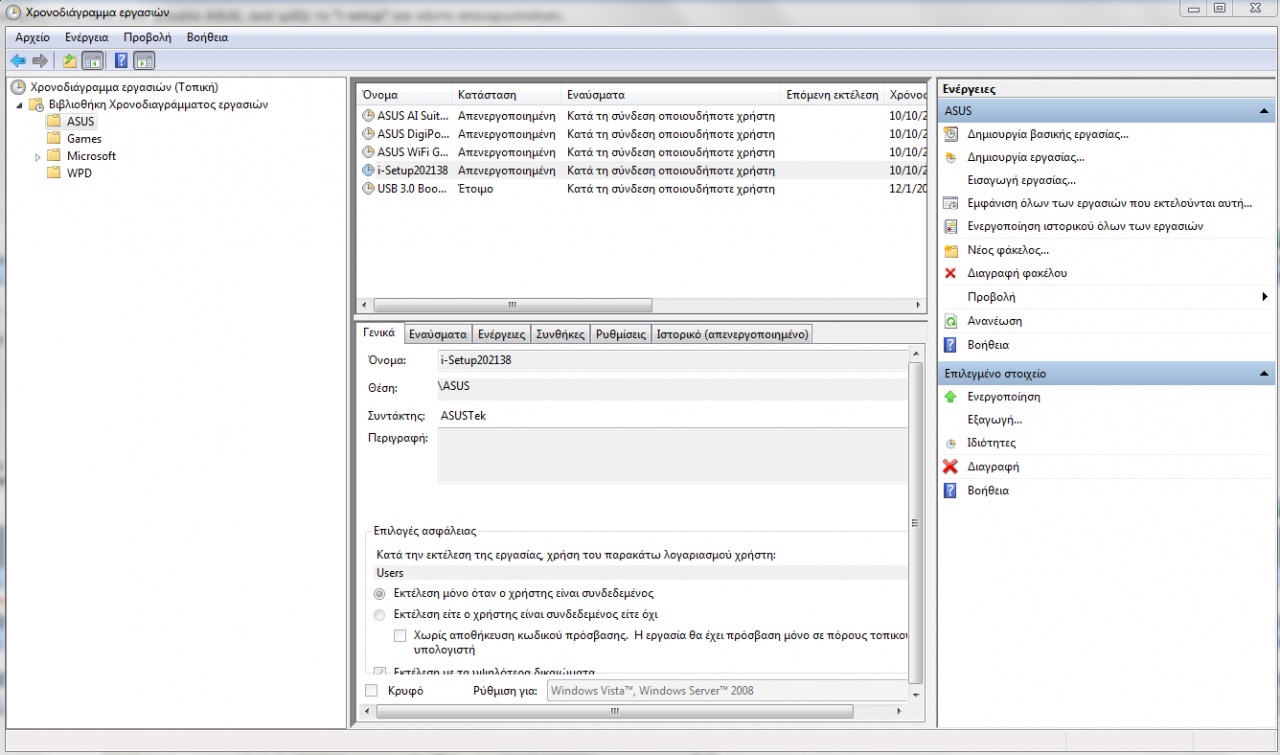The height and width of the screenshot is (755, 1280).
Task: Open the Ενέργεια menu
Action: [86, 37]
